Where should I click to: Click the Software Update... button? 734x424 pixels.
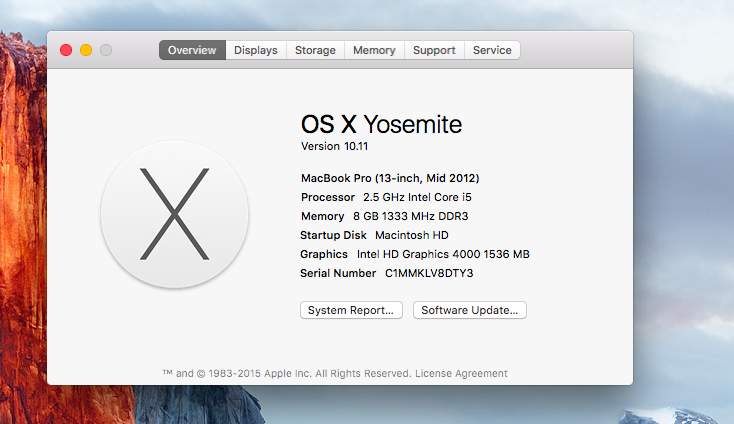click(x=470, y=310)
